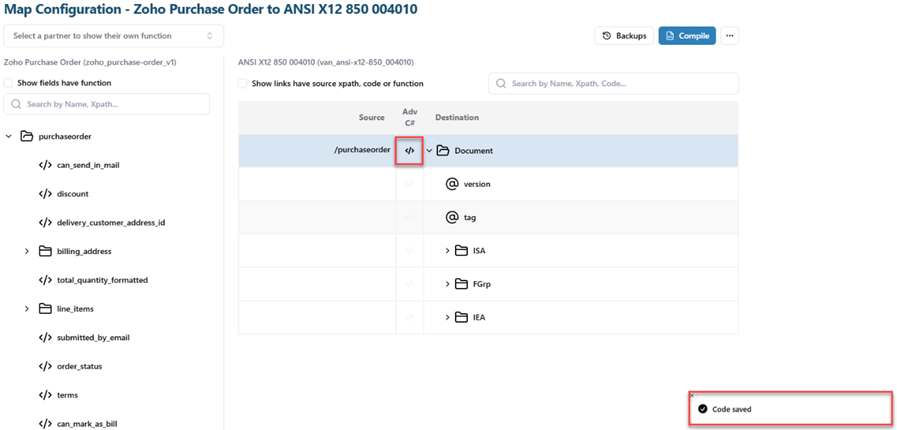The height and width of the screenshot is (430, 897).
Task: Click the Document folder icon
Action: pos(443,151)
